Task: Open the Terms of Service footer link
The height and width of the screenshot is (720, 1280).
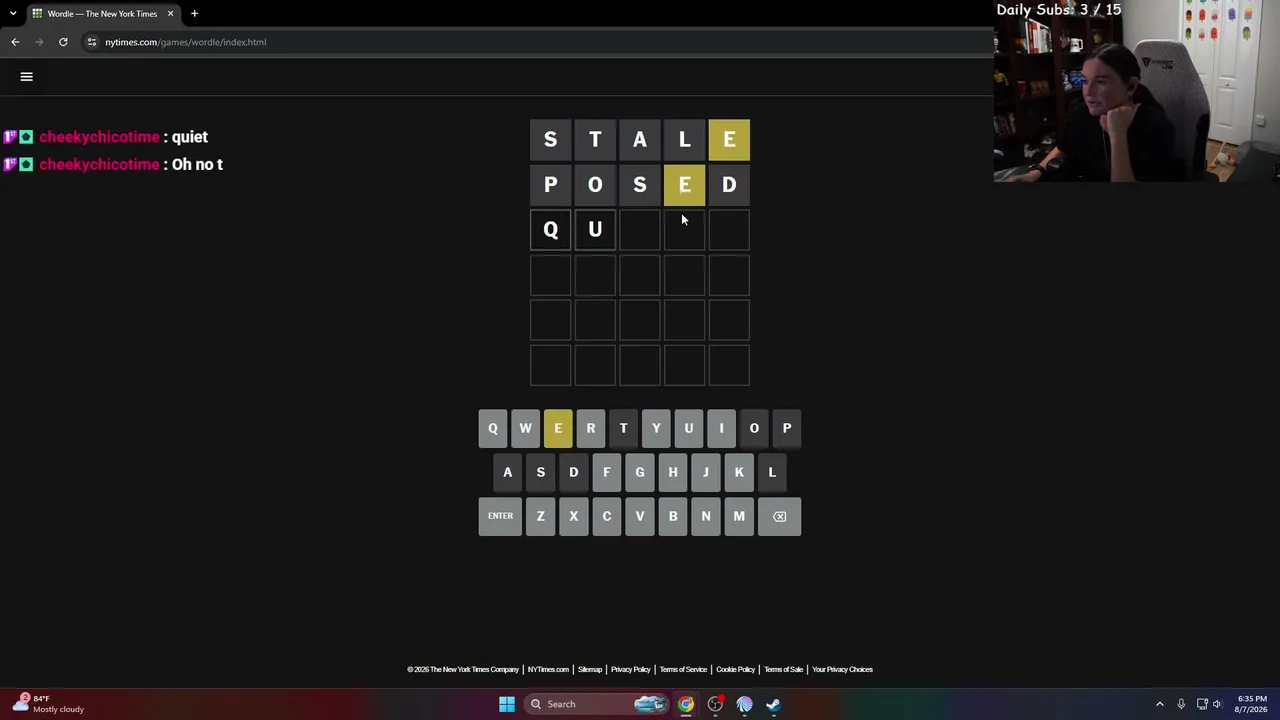Action: tap(683, 670)
